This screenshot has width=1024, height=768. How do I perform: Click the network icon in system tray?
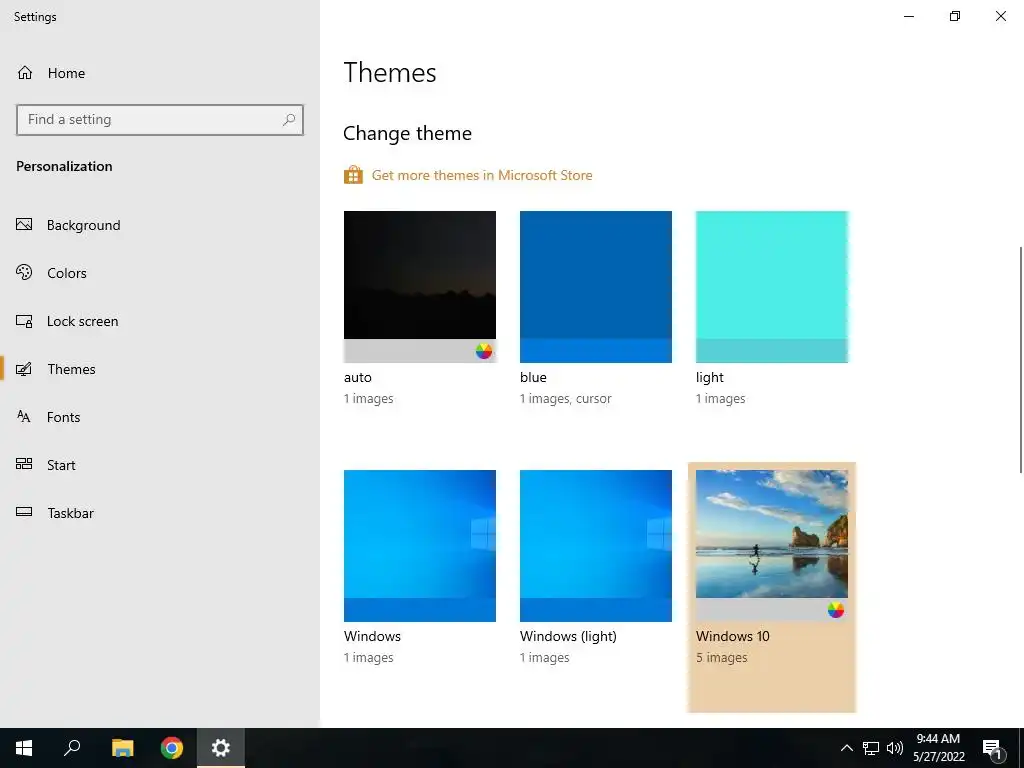point(871,748)
